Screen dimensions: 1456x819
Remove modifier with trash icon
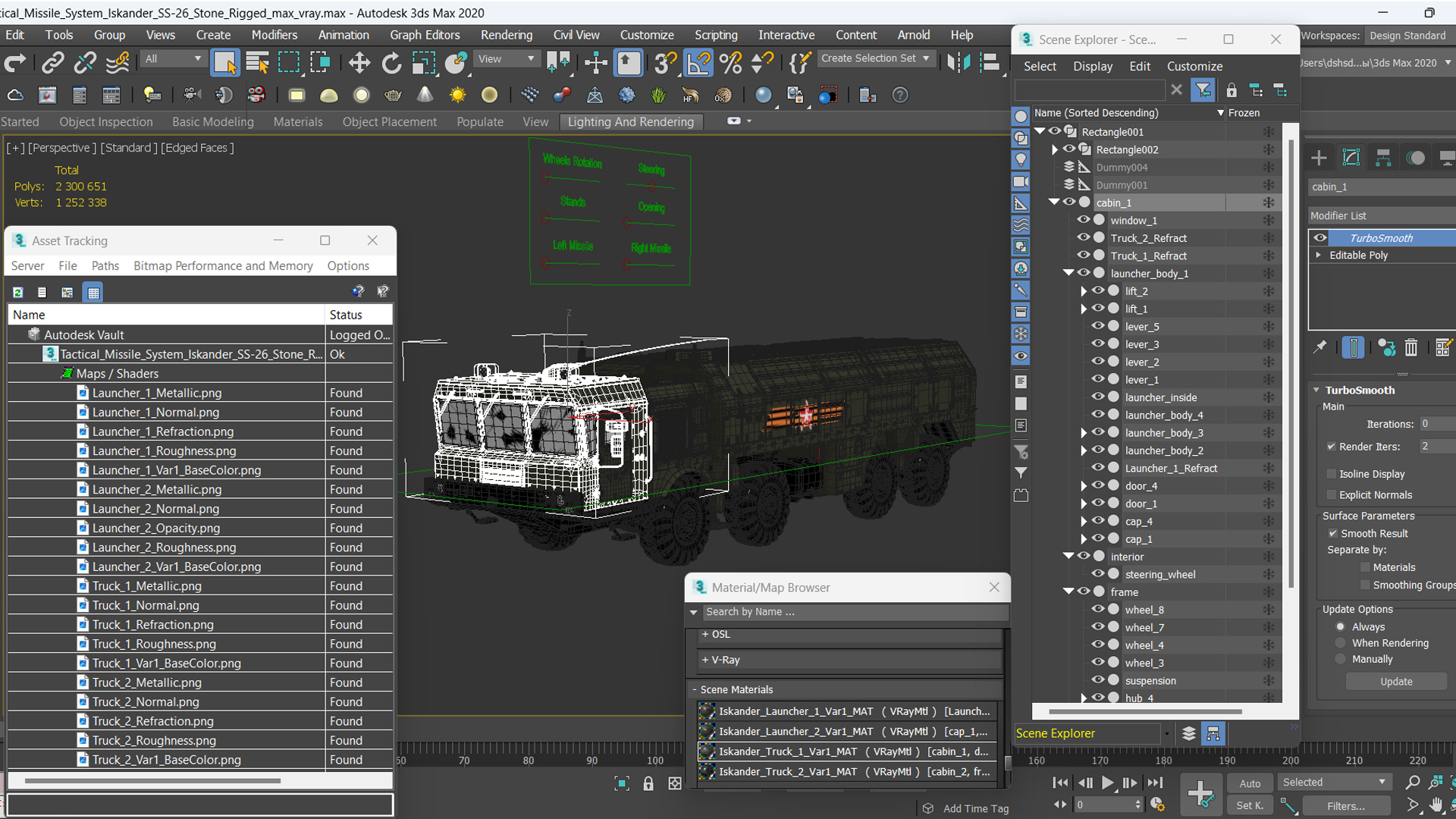[x=1410, y=347]
